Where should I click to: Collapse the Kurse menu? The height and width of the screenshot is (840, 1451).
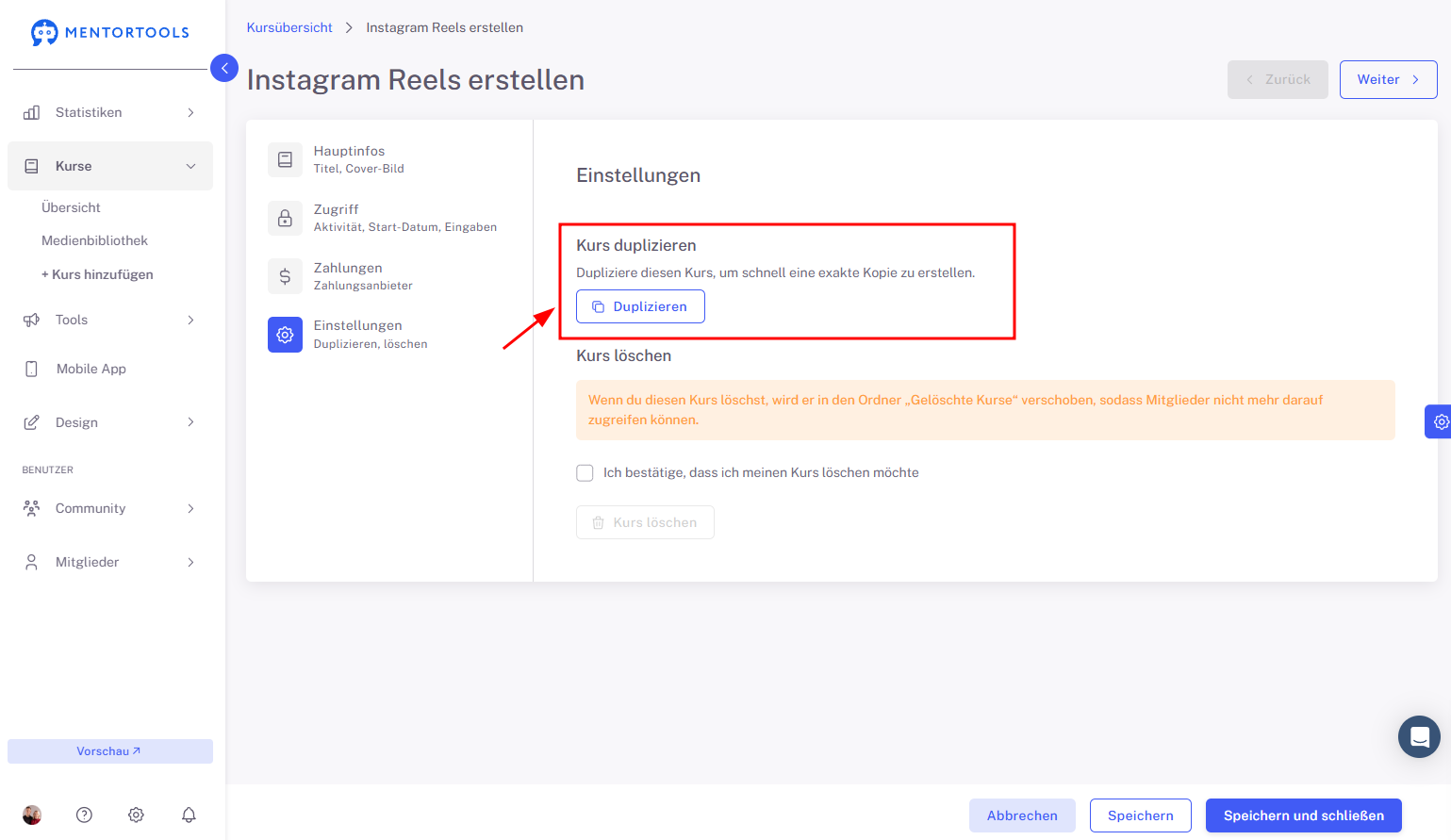tap(110, 166)
